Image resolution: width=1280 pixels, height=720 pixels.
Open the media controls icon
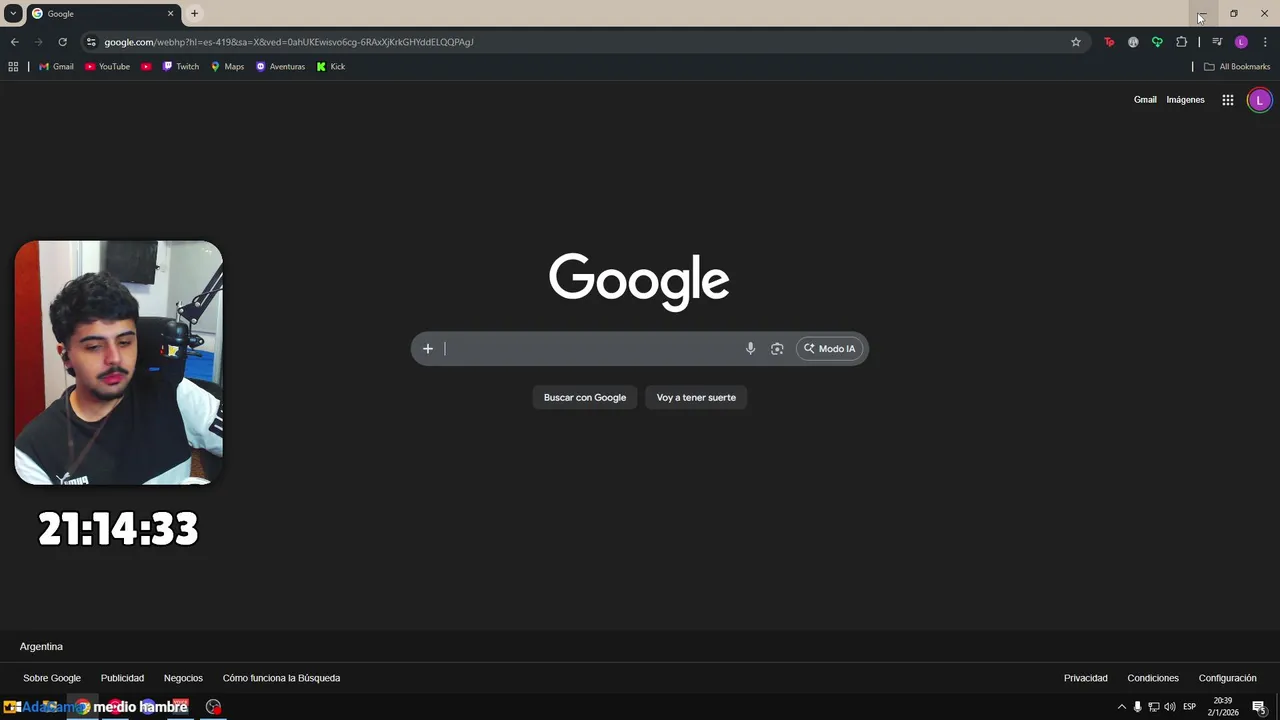tap(1217, 42)
